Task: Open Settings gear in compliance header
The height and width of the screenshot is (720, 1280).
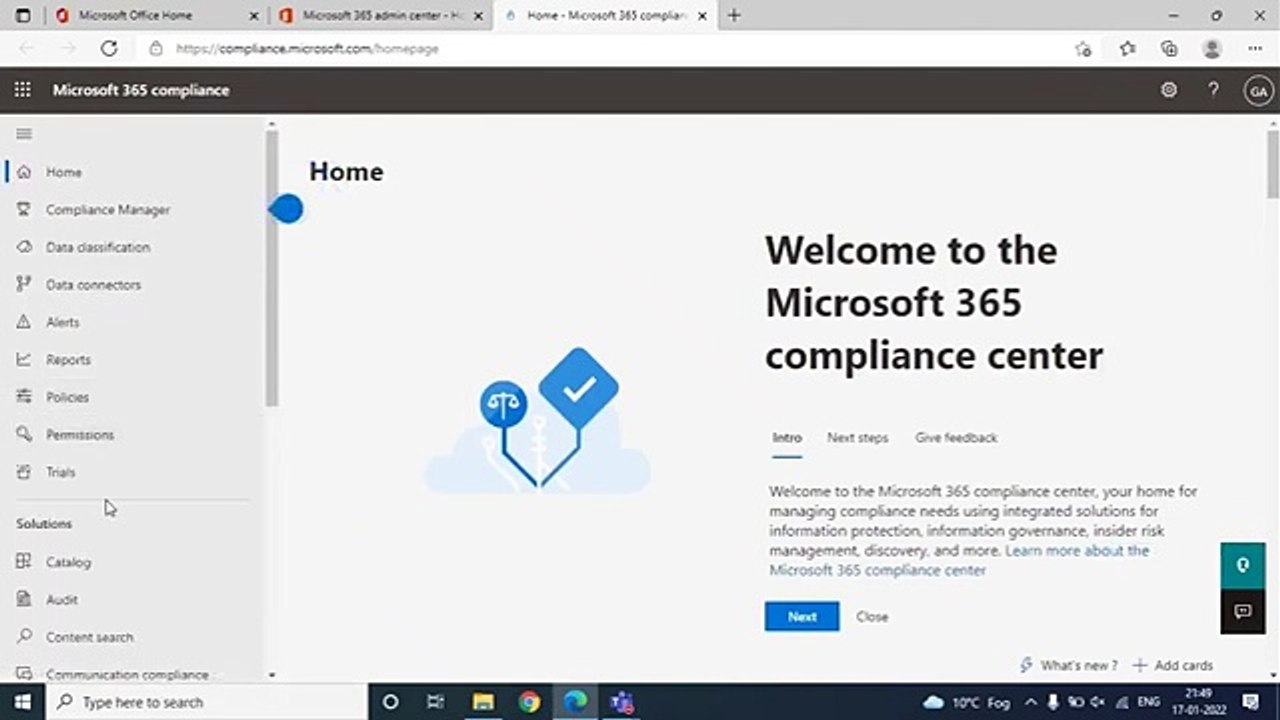Action: click(x=1169, y=90)
